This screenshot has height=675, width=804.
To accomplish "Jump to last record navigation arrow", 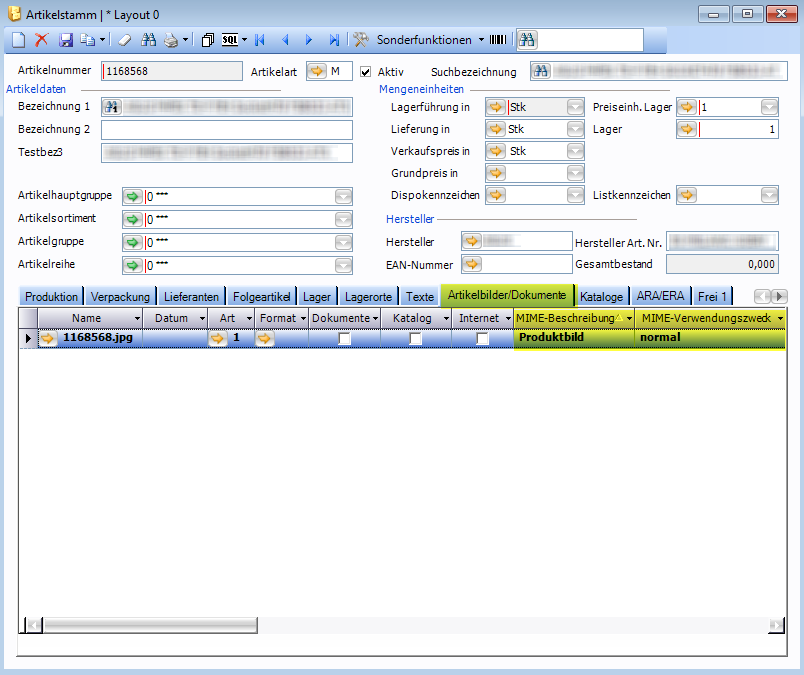I will click(x=333, y=40).
